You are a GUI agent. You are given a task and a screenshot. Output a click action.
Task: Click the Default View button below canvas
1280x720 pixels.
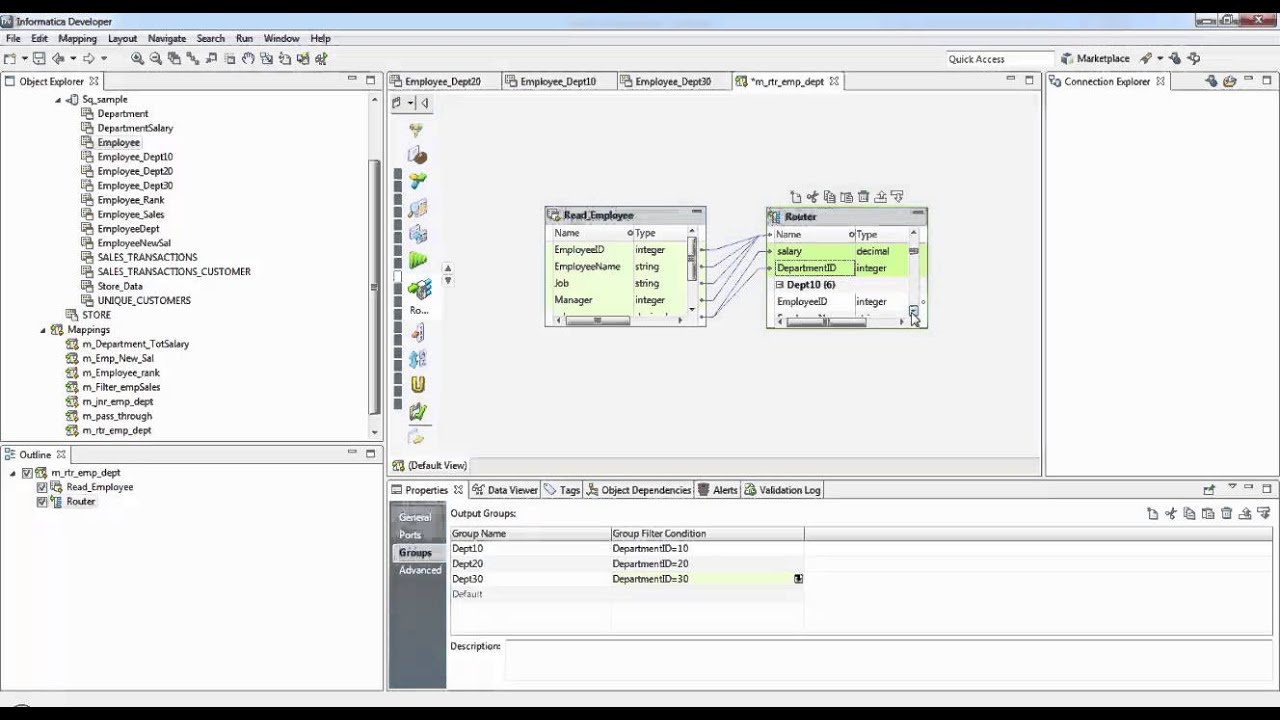coord(430,466)
